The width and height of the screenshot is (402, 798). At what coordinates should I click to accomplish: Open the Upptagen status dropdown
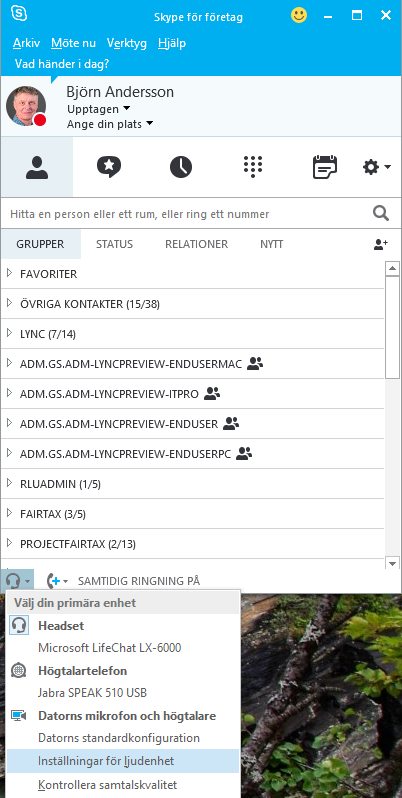99,109
